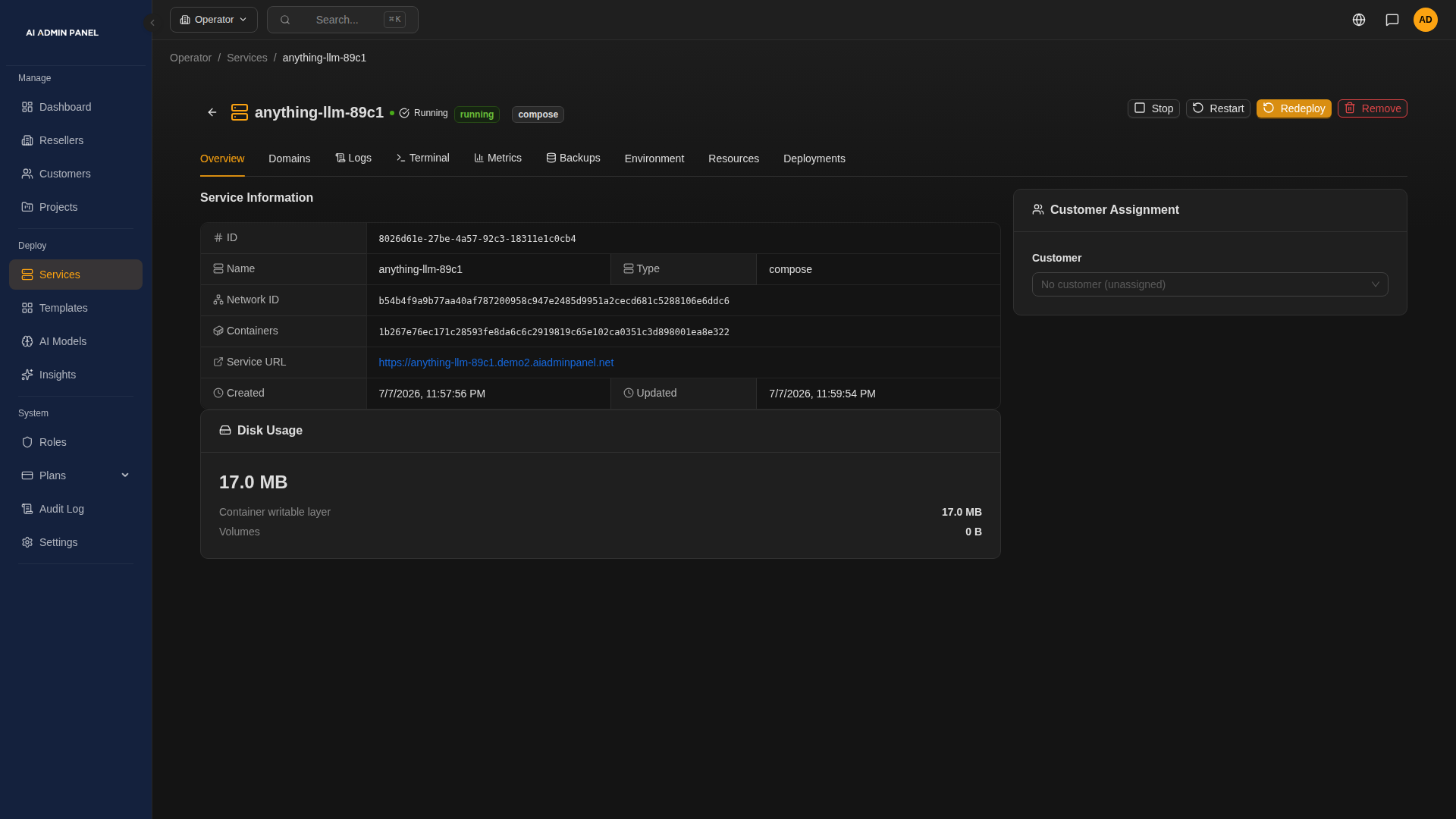
Task: Open Templates in the sidebar
Action: click(x=76, y=308)
